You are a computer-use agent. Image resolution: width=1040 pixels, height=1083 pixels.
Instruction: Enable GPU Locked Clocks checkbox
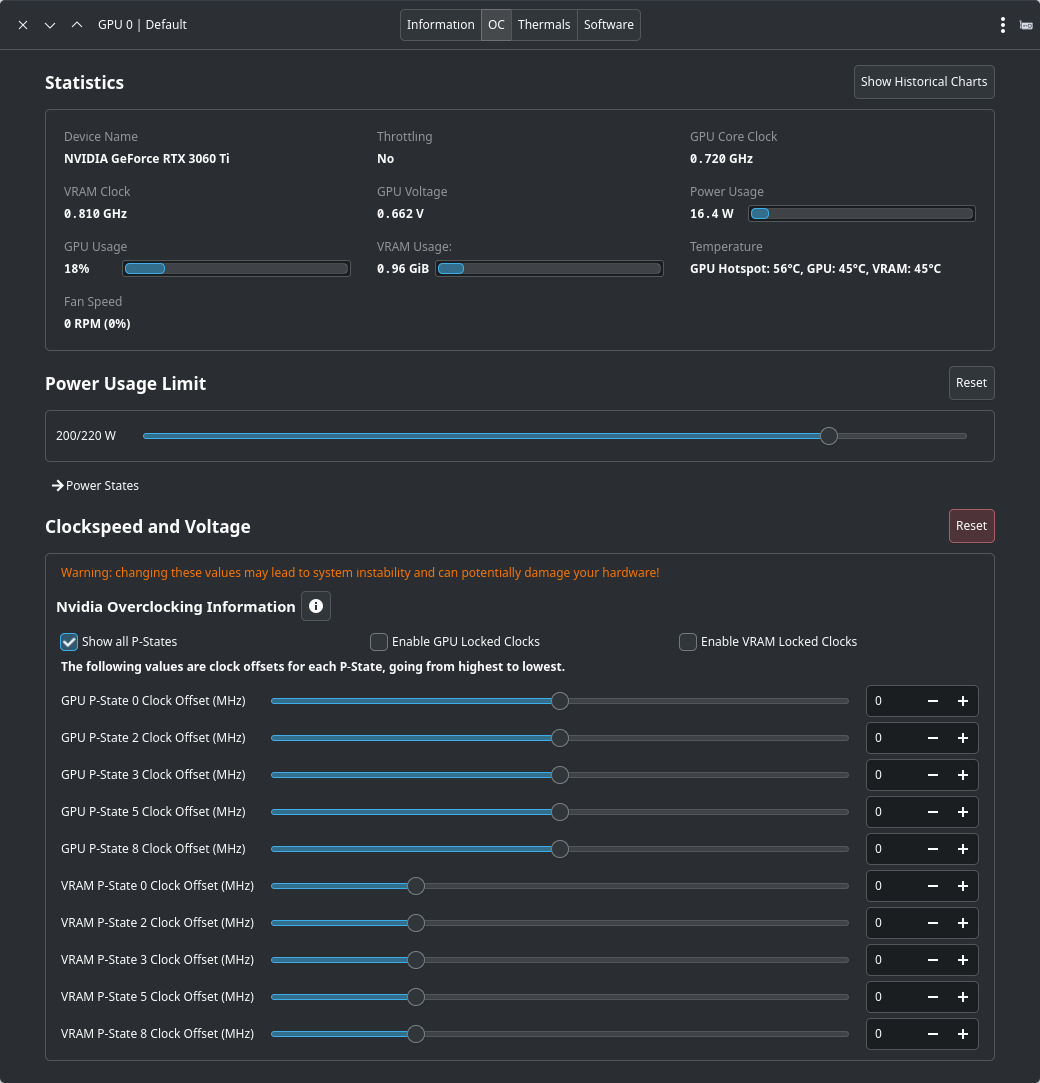click(379, 642)
